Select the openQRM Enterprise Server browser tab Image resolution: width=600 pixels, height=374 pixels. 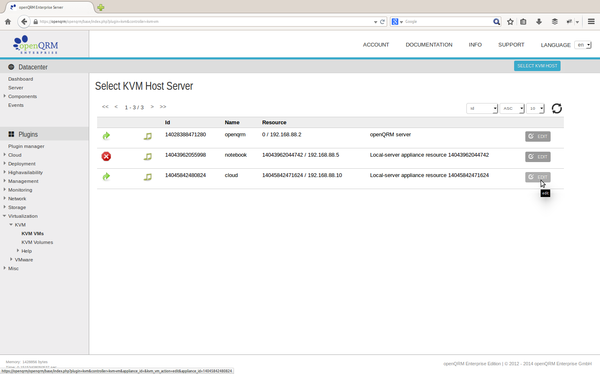[x=49, y=7]
